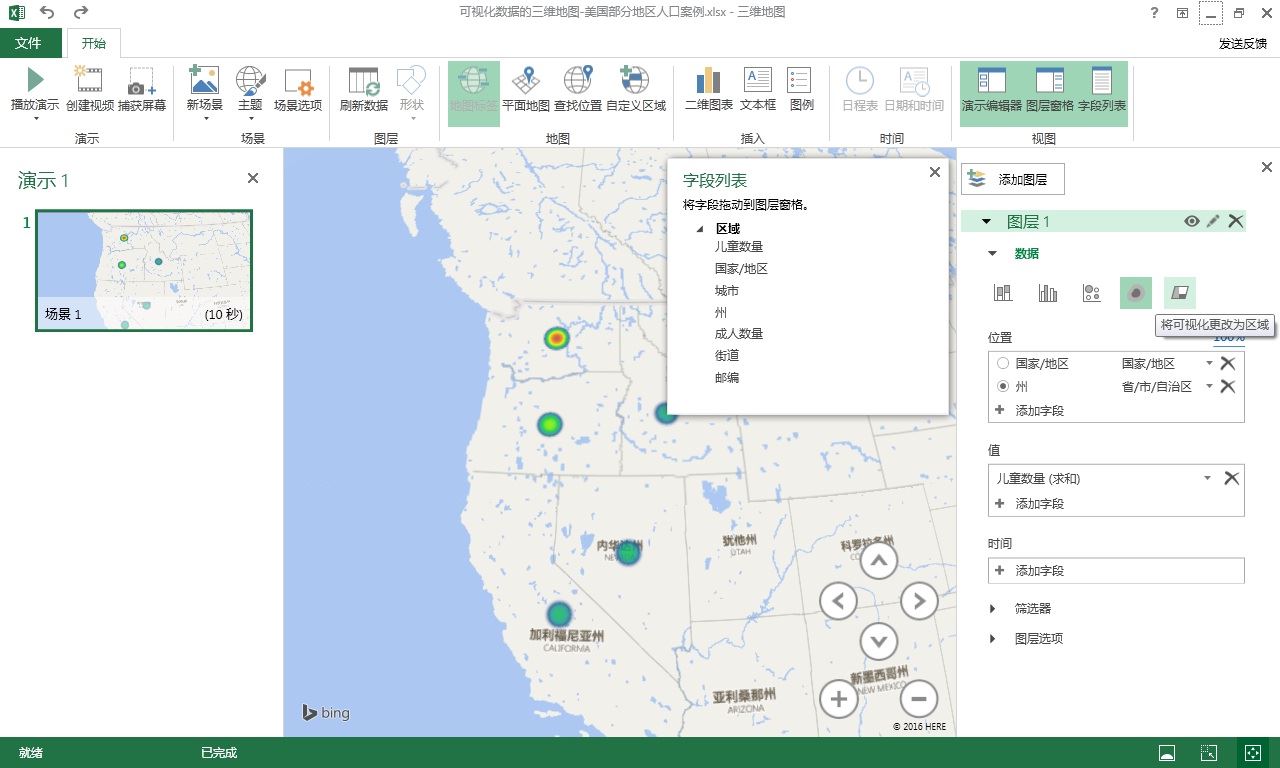Select 成人数量 in the field list
Image resolution: width=1280 pixels, height=768 pixels.
pyautogui.click(x=739, y=334)
